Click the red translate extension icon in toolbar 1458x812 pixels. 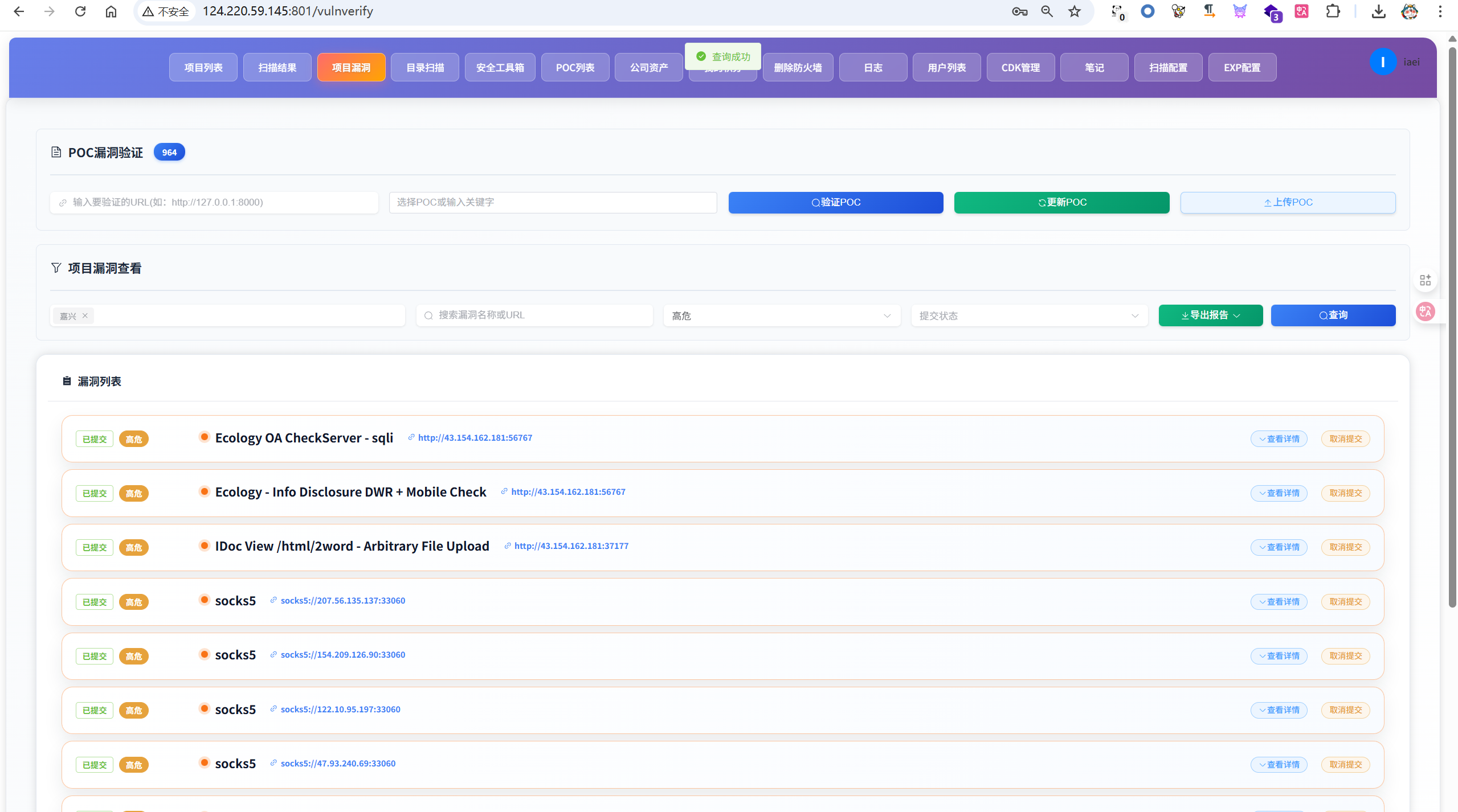tap(1301, 11)
